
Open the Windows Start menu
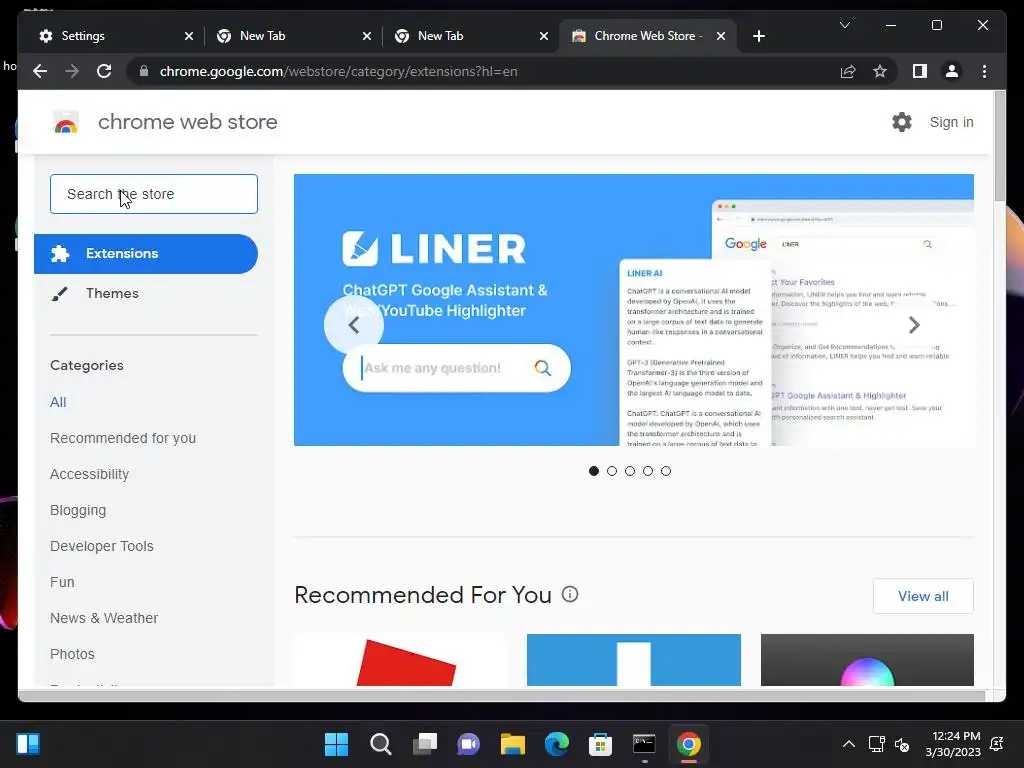tap(336, 744)
